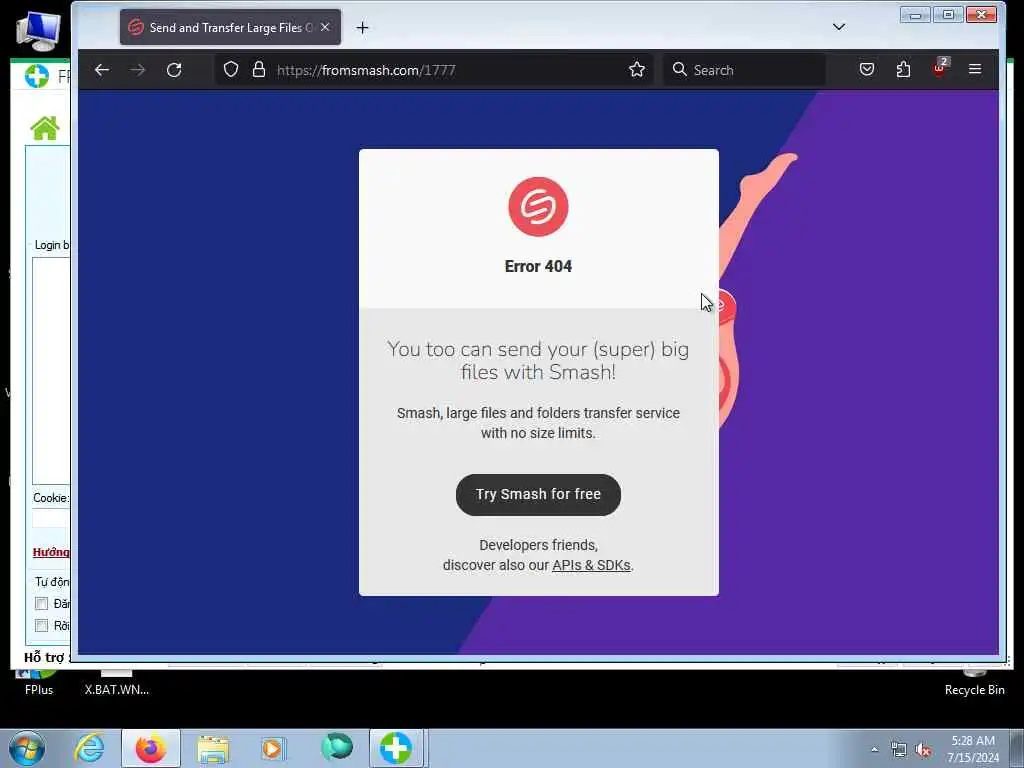1024x768 pixels.
Task: Open the APIs & SDKs link
Action: [x=591, y=565]
